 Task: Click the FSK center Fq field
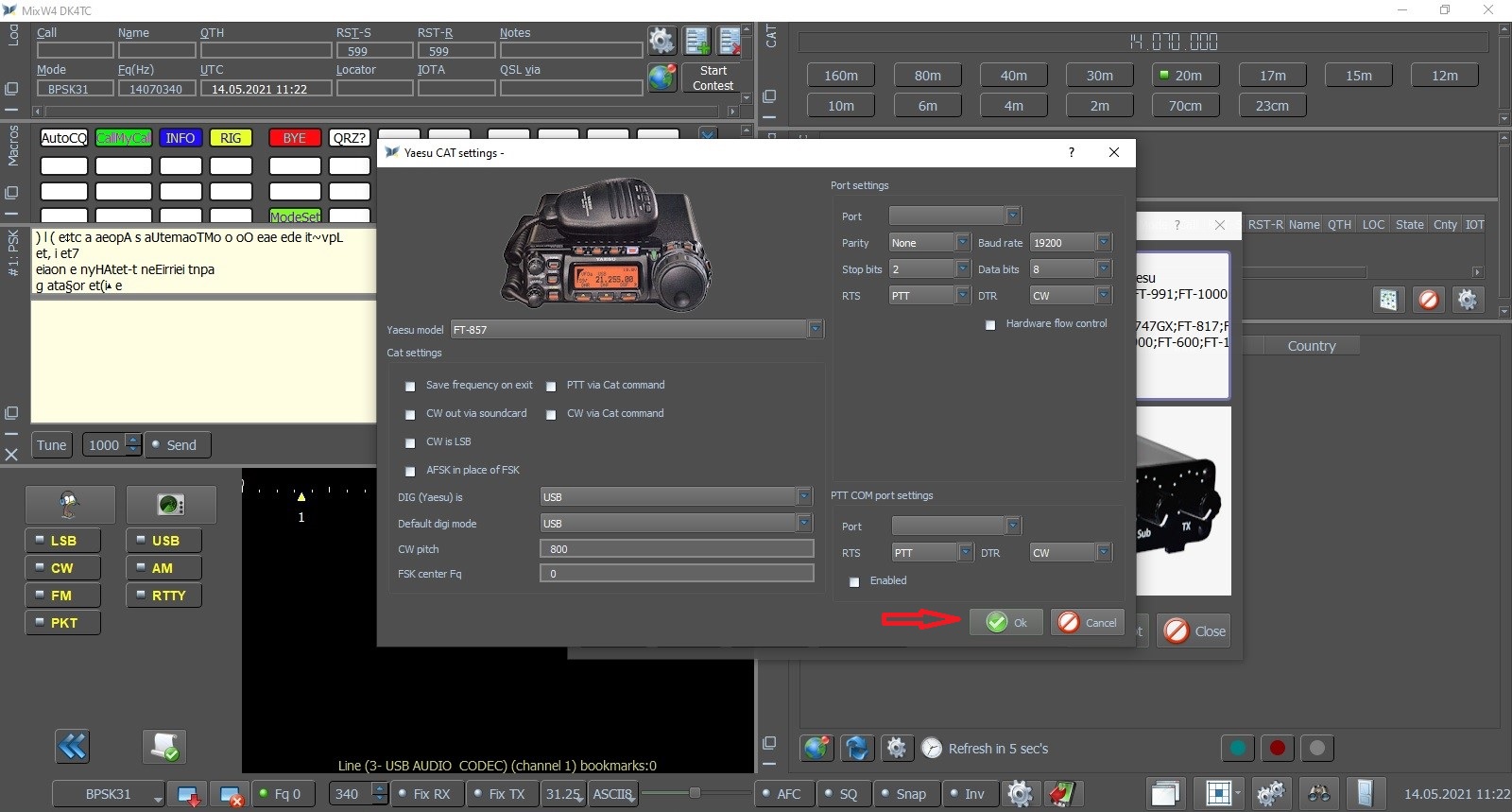pos(677,573)
